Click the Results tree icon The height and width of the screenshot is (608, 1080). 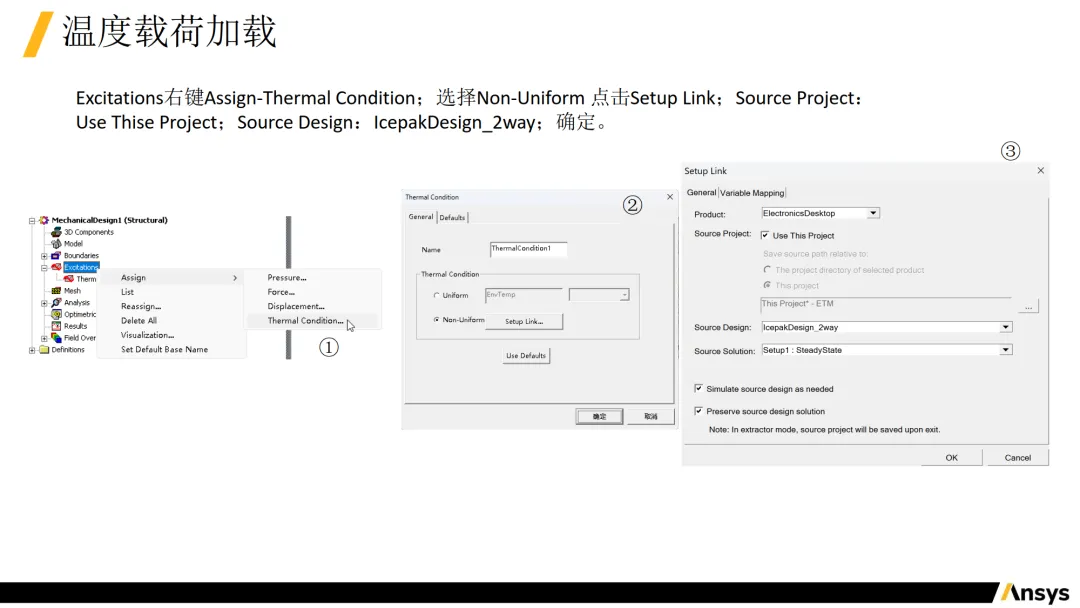(56, 326)
